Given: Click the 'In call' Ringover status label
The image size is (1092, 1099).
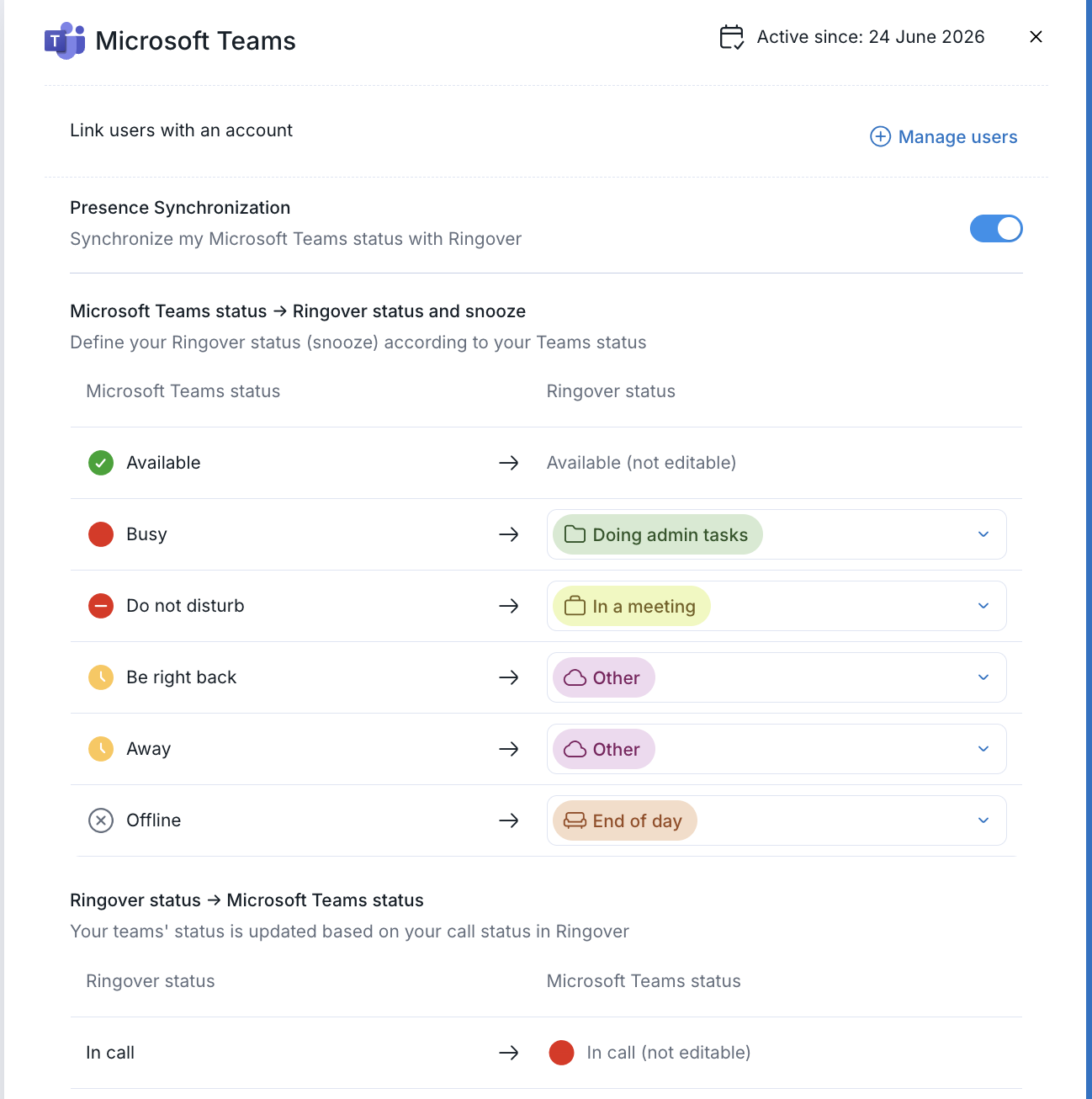Looking at the screenshot, I should [x=110, y=1053].
